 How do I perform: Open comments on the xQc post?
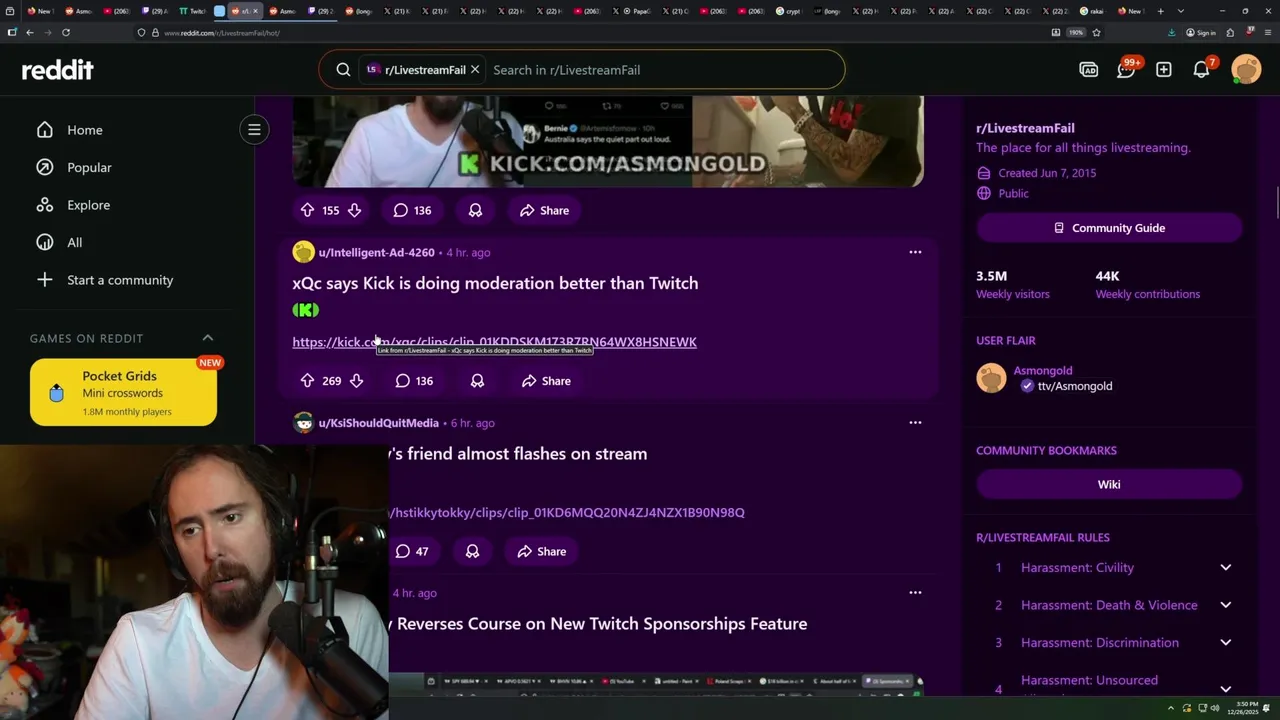[414, 381]
